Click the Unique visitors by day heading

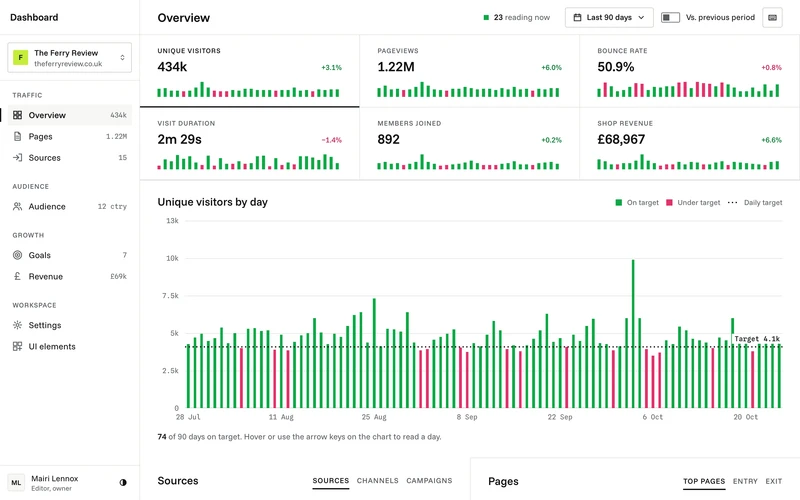pos(213,202)
